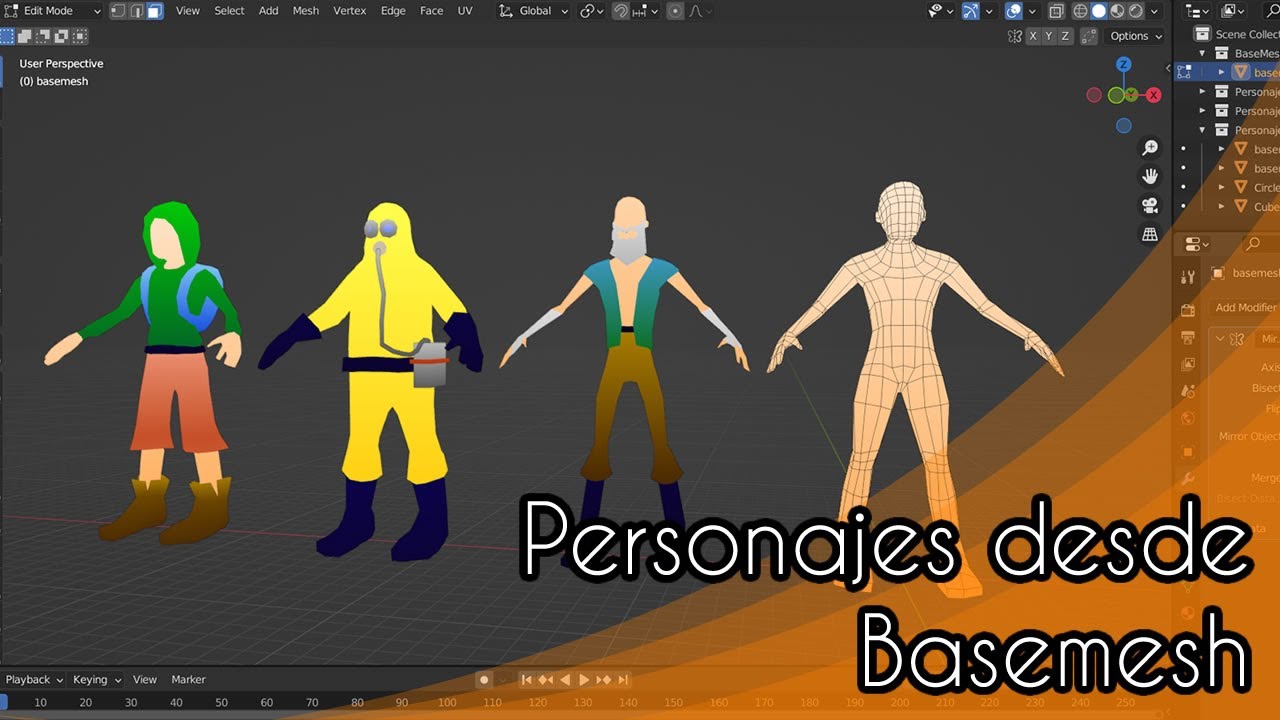Open the View menu in viewport header

pyautogui.click(x=187, y=11)
